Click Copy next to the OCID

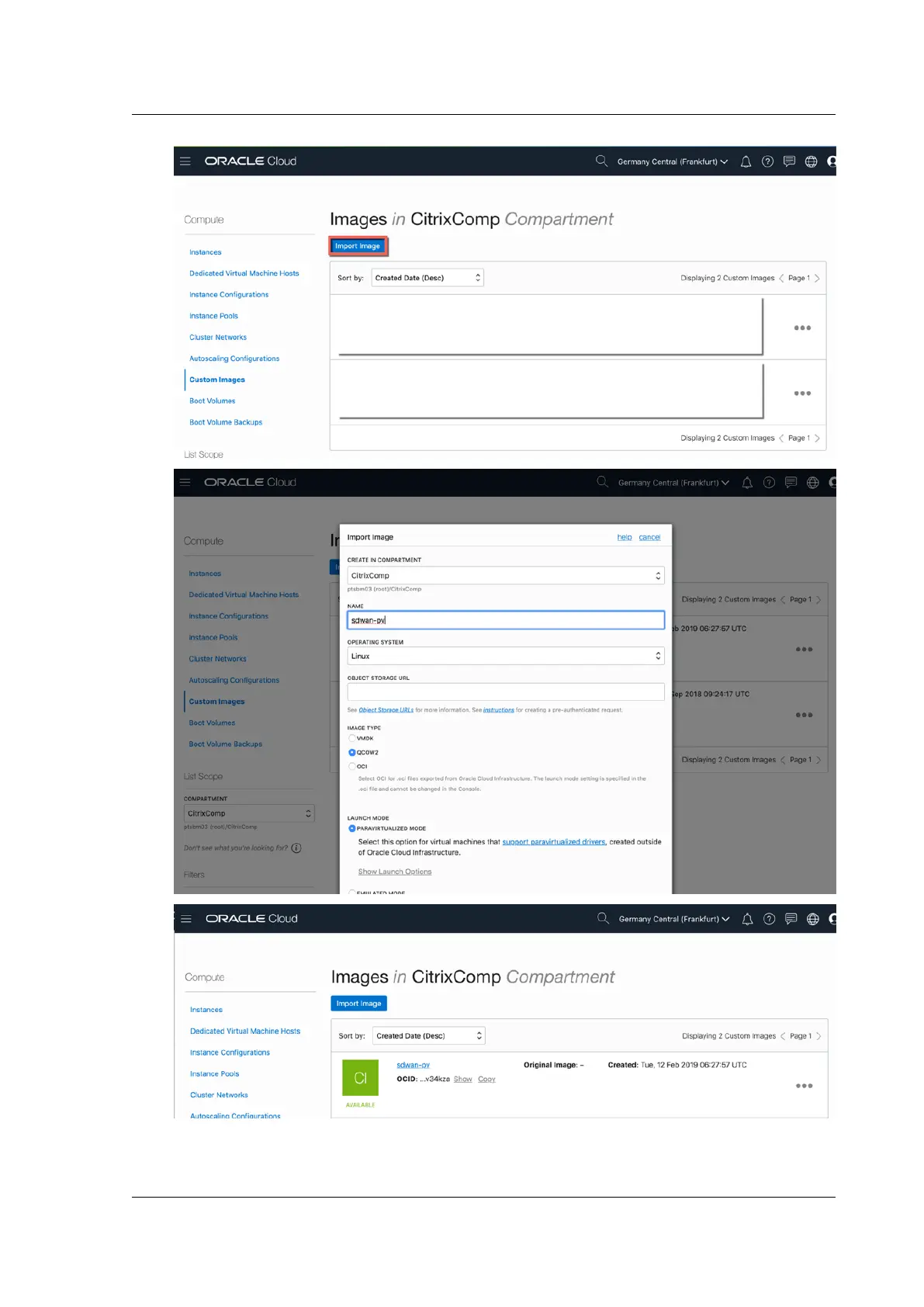click(x=487, y=1080)
